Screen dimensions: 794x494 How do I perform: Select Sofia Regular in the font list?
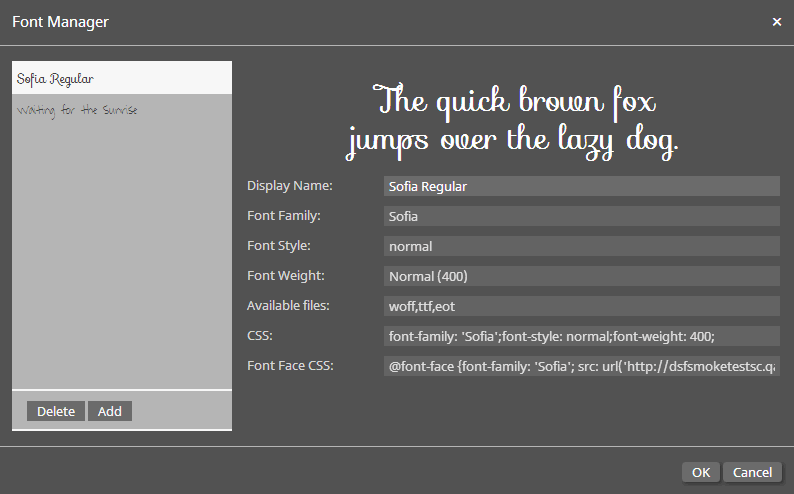tap(120, 78)
